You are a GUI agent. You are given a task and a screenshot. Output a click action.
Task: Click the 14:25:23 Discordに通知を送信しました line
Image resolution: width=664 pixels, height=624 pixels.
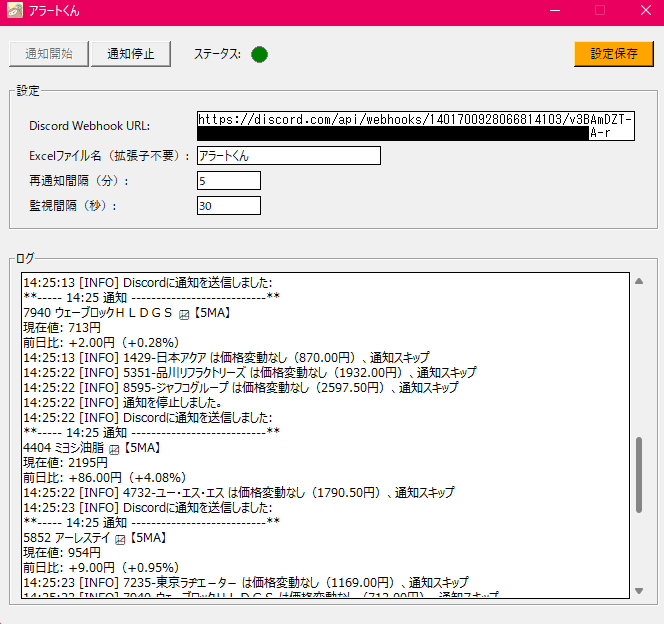pos(148,508)
